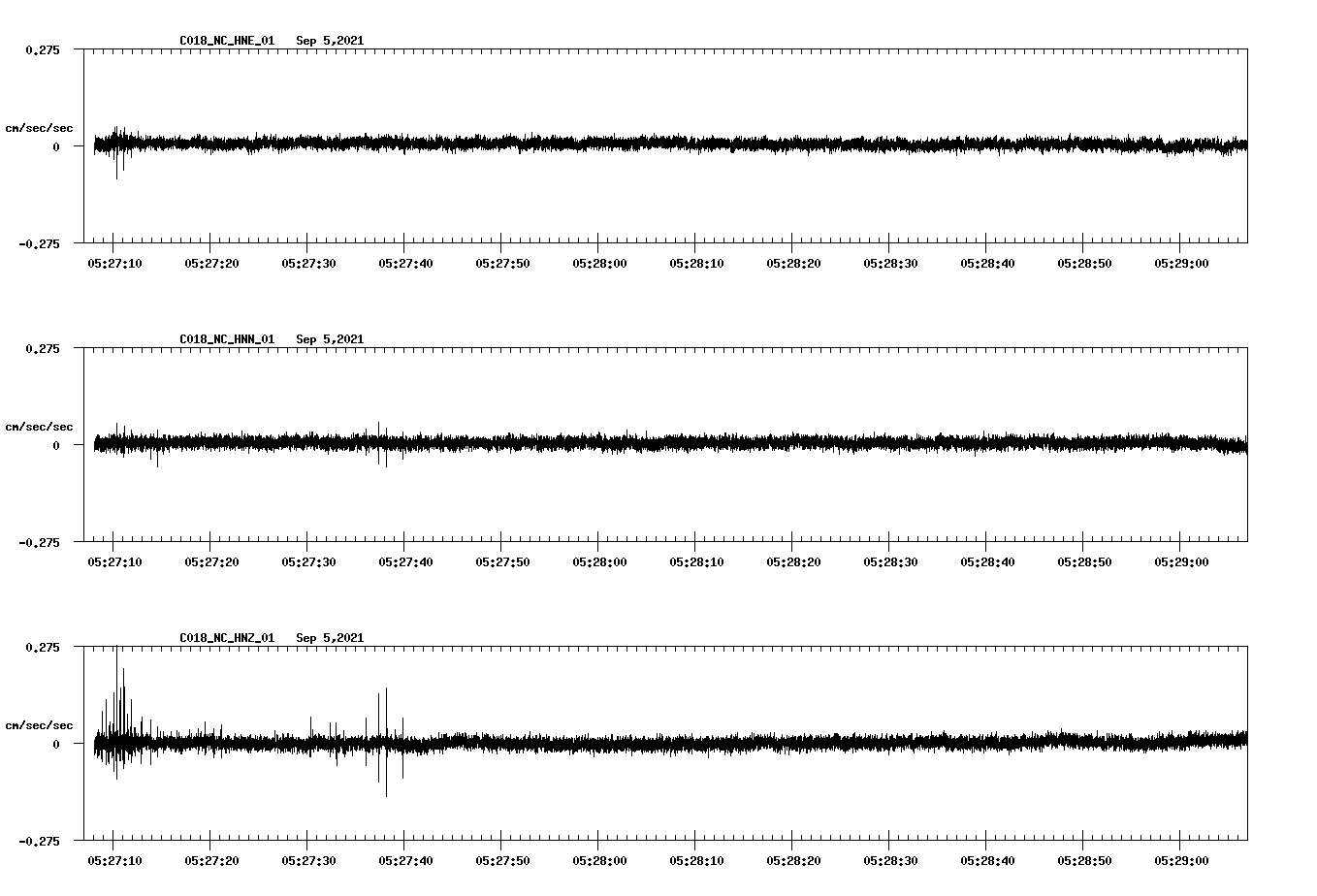Select 05:27:40 tick label under HNN plot
Screen dimensions: 1317x896
(x=405, y=561)
